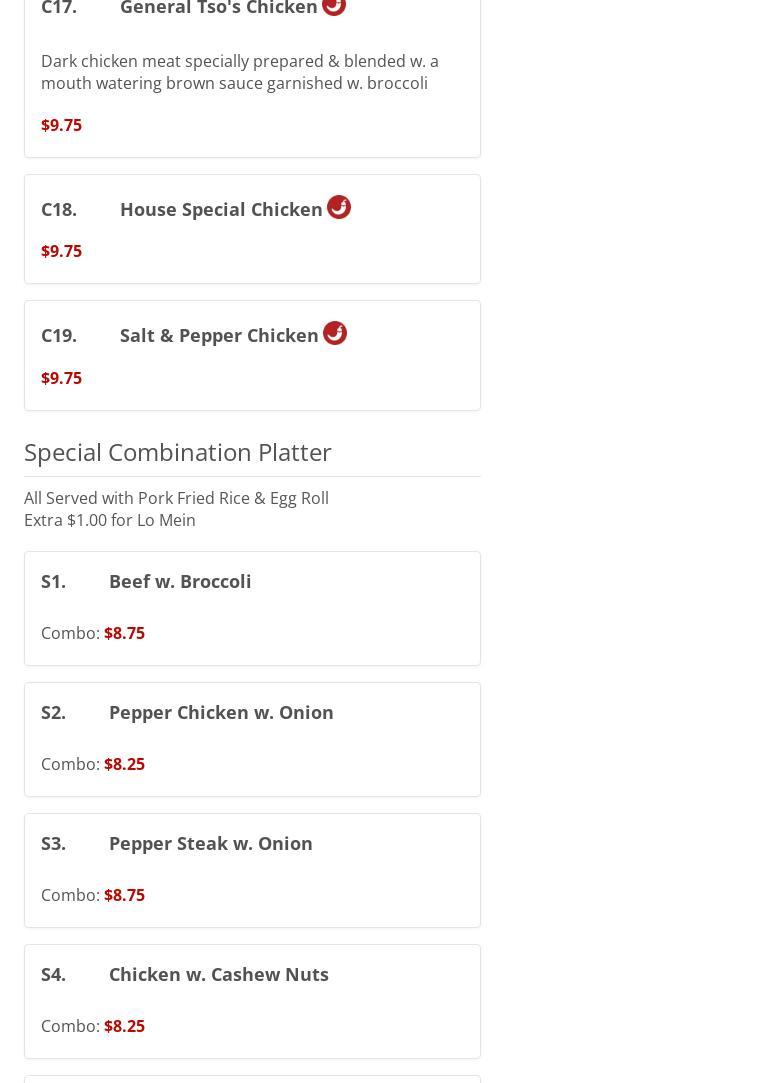Image resolution: width=770 pixels, height=1083 pixels.
Task: Open S4 Chicken w. Cashew Nuts
Action: (218, 975)
